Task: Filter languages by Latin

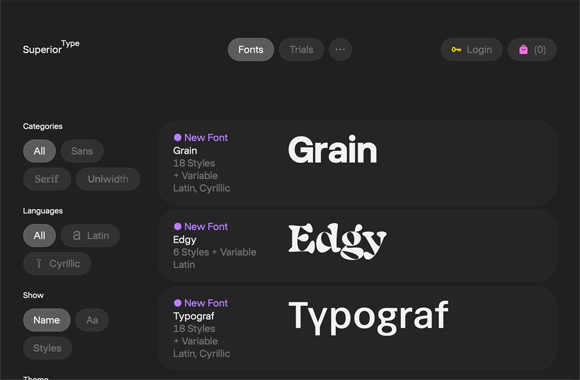Action: 90,235
